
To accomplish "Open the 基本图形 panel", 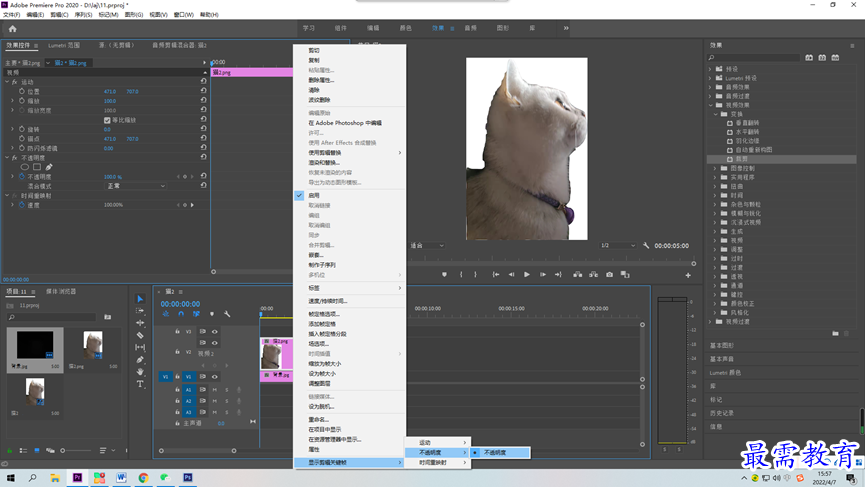I will [x=722, y=345].
